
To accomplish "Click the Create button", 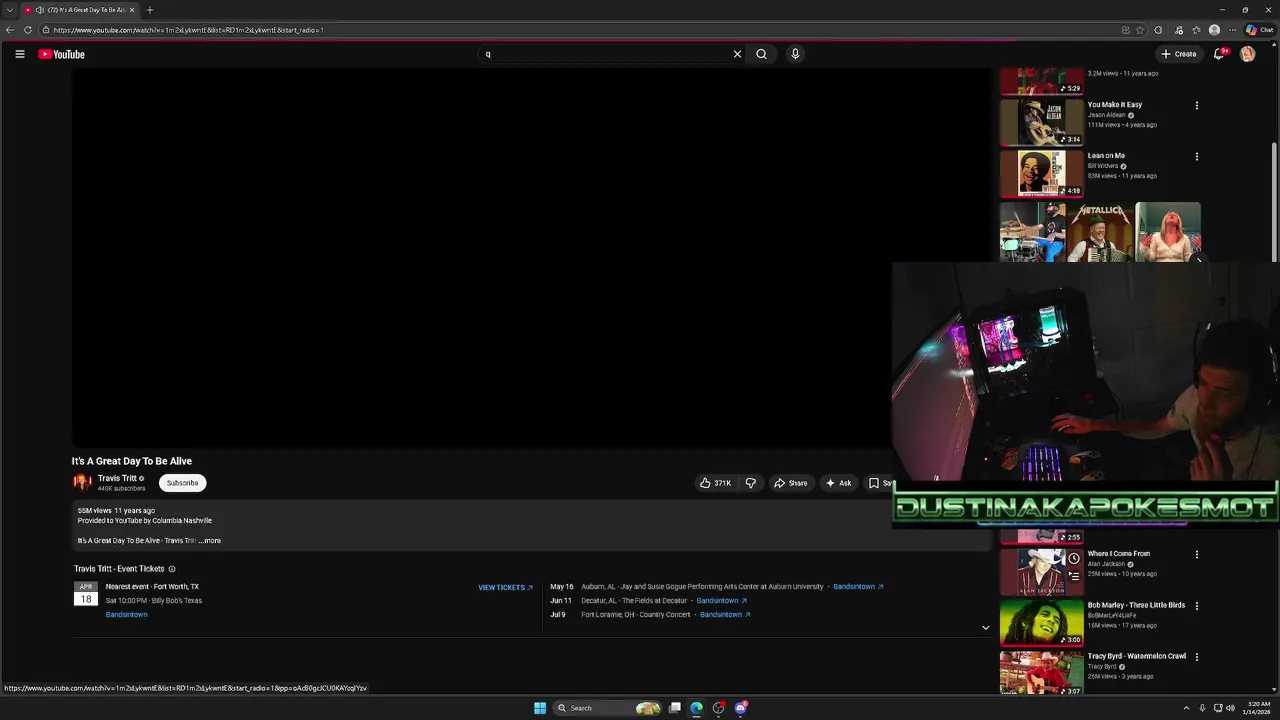I will pos(1178,54).
